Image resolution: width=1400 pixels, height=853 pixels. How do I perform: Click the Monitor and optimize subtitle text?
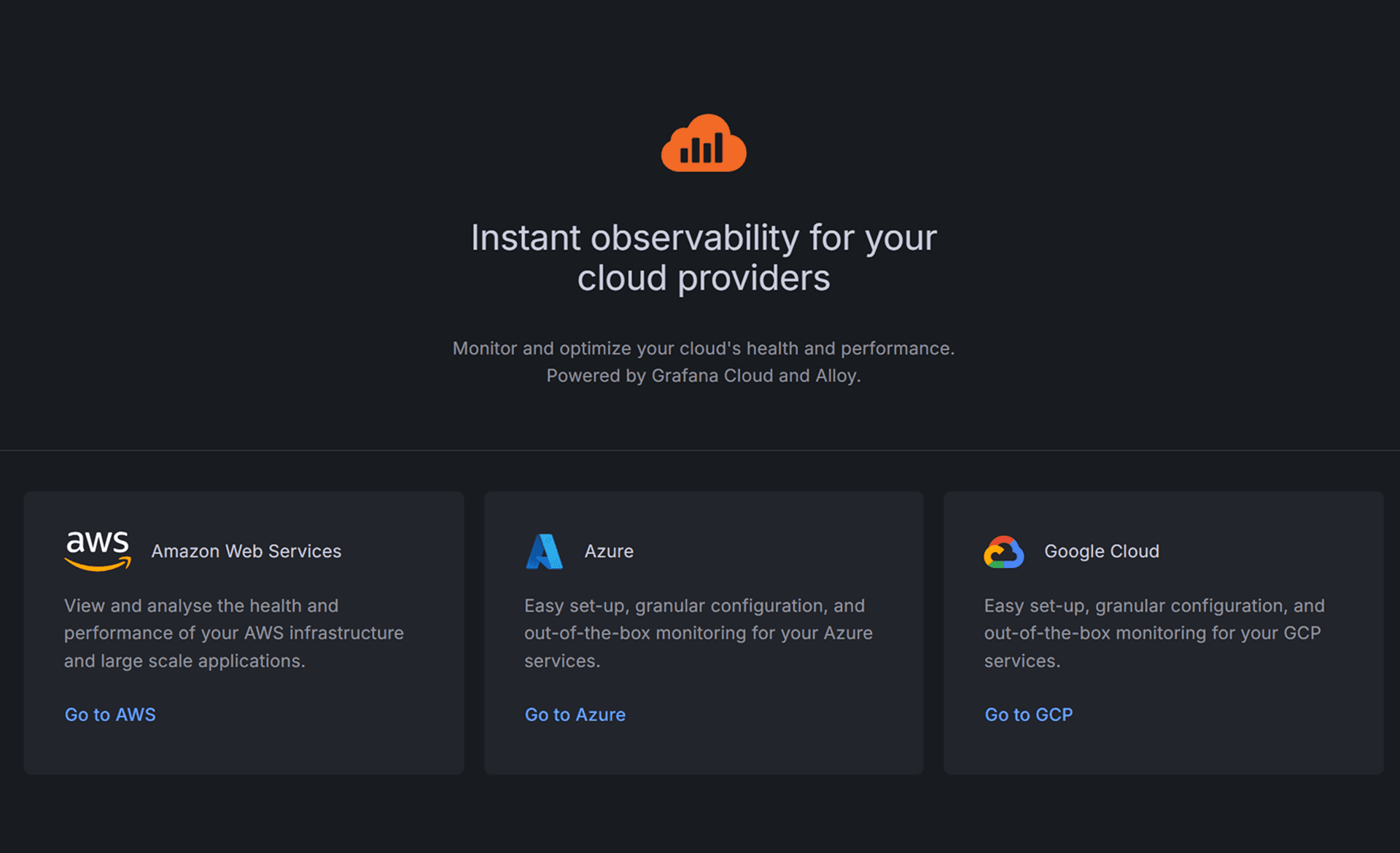(704, 362)
